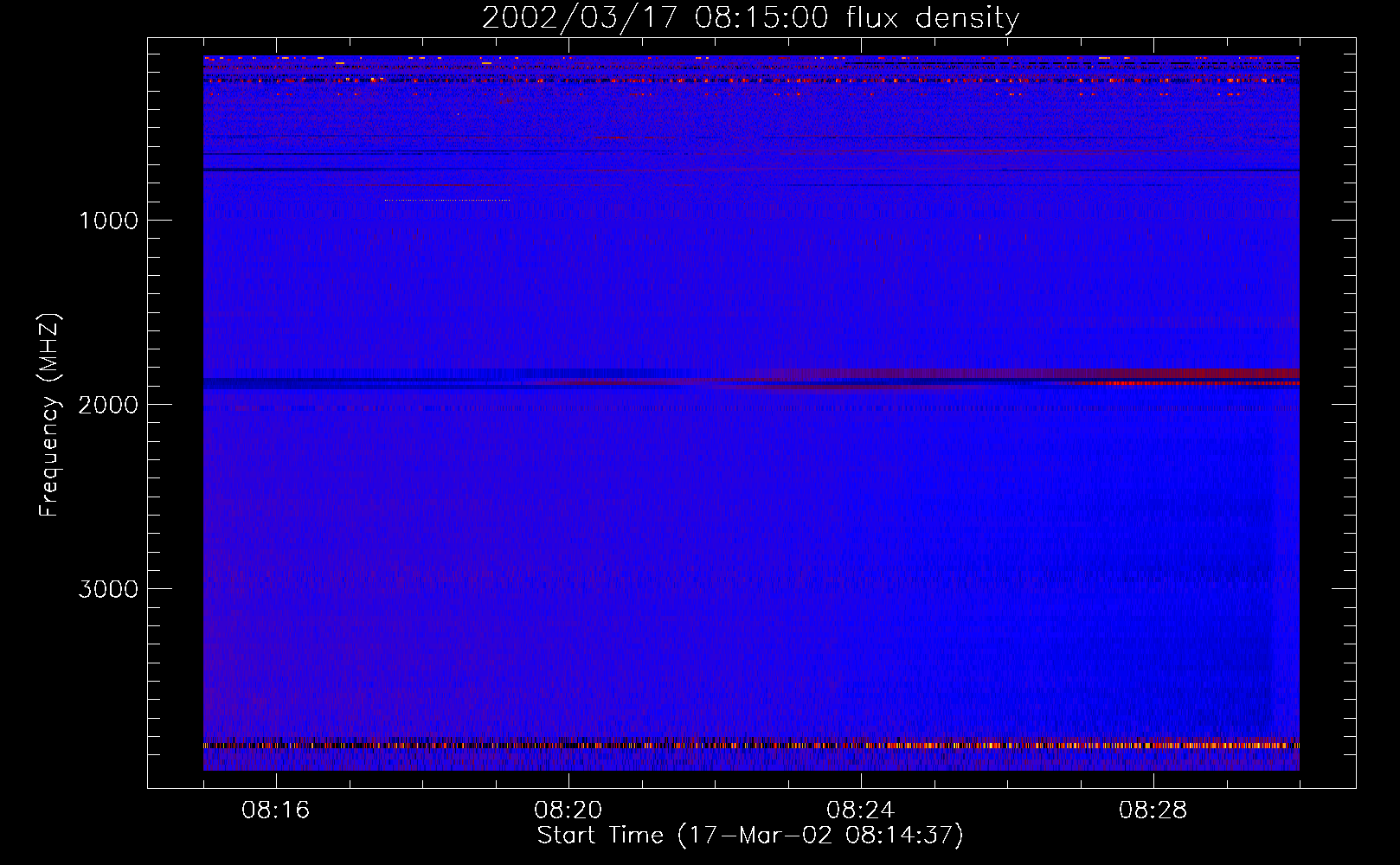The width and height of the screenshot is (1400, 865).
Task: Click the plot title '2002/03/17 08:15:00 flux density'
Action: click(x=750, y=18)
